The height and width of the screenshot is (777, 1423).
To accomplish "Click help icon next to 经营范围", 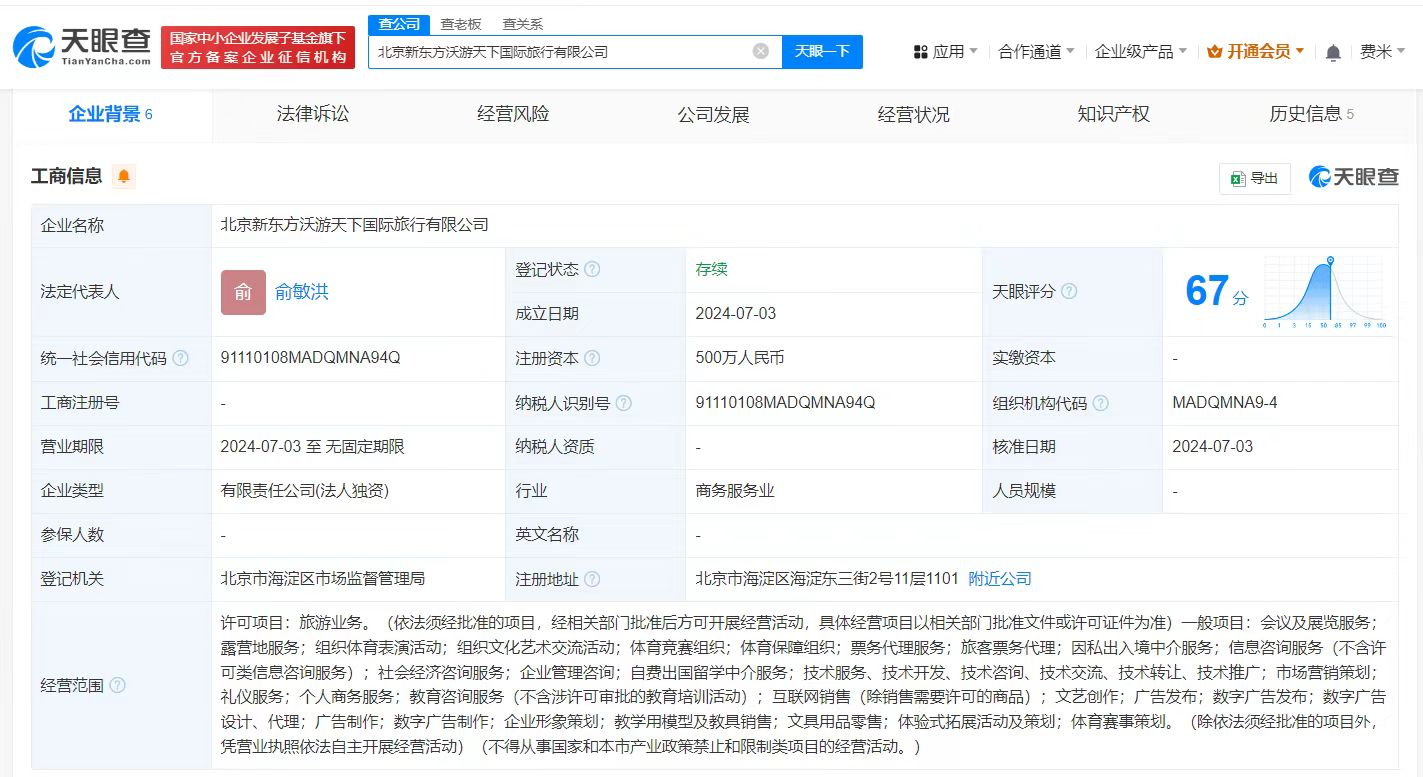I will point(117,685).
